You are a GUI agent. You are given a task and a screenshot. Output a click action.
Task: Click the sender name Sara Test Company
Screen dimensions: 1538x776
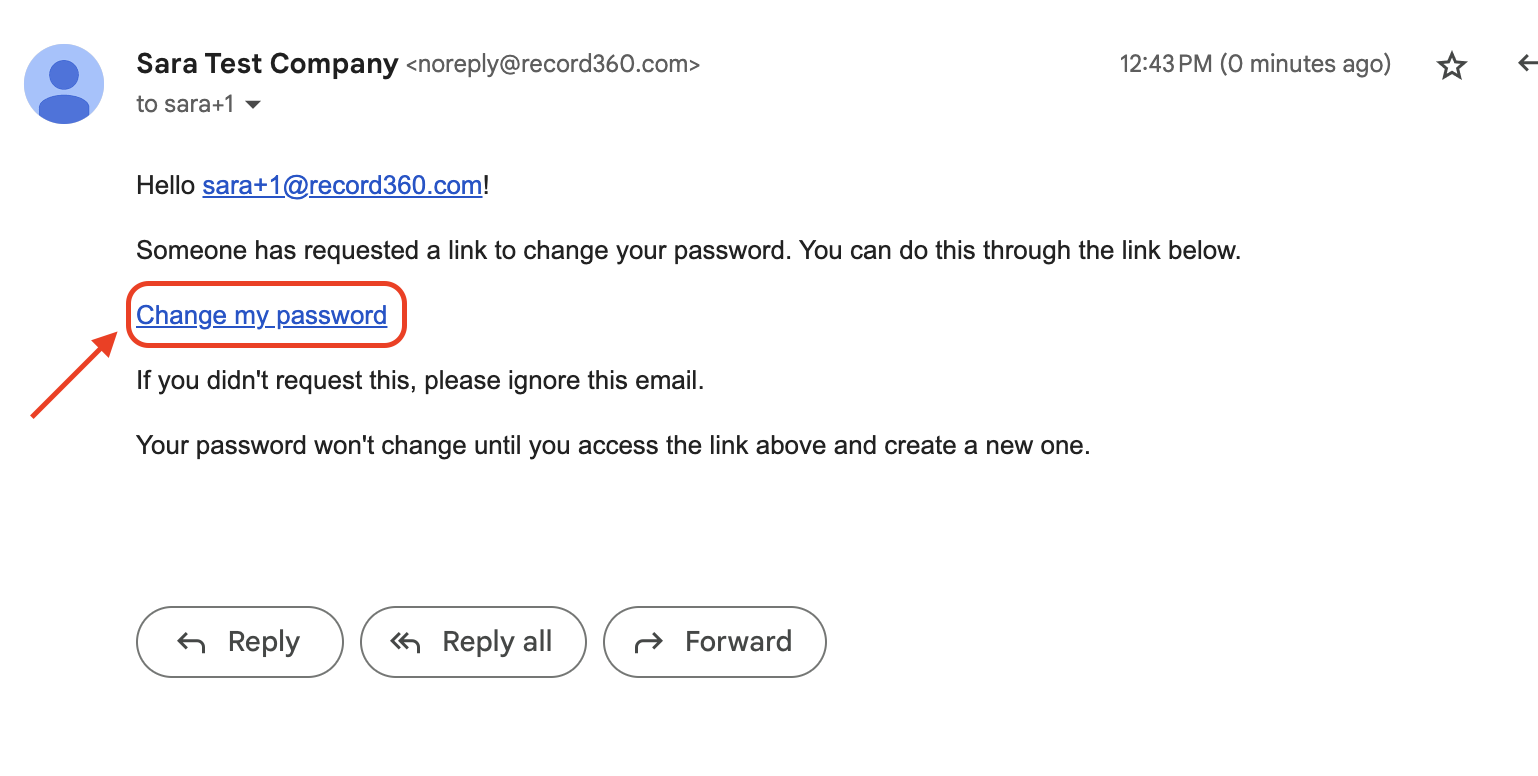(267, 64)
